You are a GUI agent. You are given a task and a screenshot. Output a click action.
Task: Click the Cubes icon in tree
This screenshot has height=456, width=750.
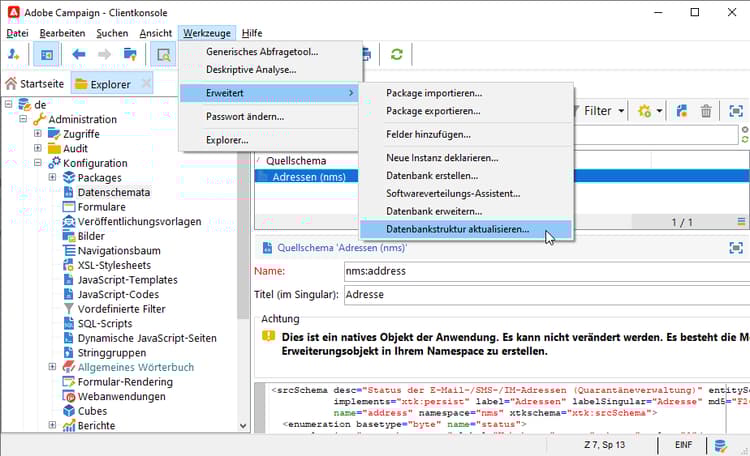click(x=69, y=411)
